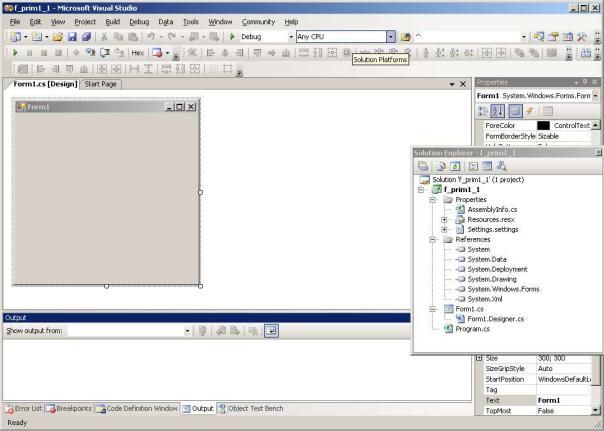Image resolution: width=604 pixels, height=431 pixels.
Task: Show Properties list in the Properties panel
Action: [515, 111]
